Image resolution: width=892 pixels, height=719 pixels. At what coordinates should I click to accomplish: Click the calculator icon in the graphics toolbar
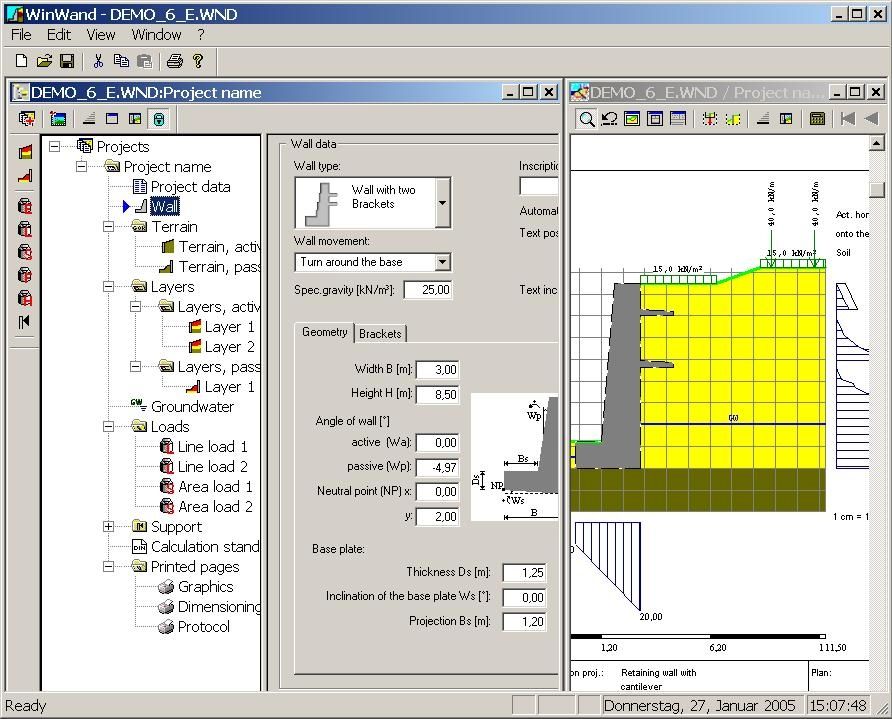pos(817,119)
